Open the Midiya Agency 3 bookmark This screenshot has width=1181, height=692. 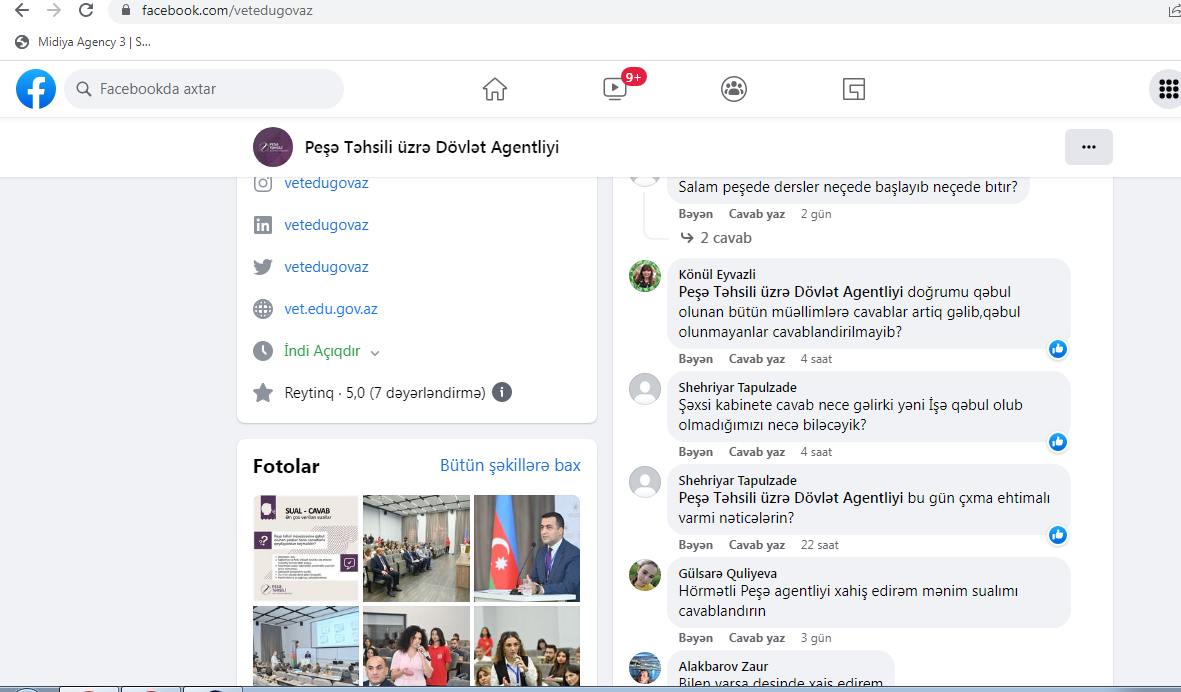[x=84, y=42]
